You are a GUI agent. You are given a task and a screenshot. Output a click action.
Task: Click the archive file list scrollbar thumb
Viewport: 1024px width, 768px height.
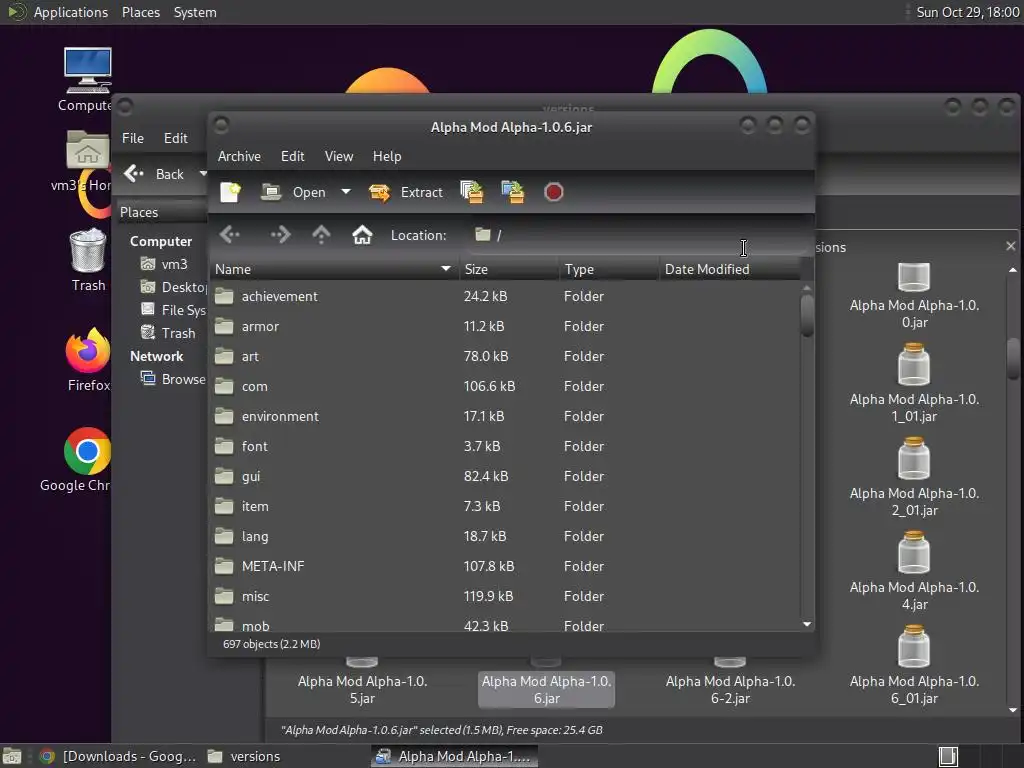[807, 315]
